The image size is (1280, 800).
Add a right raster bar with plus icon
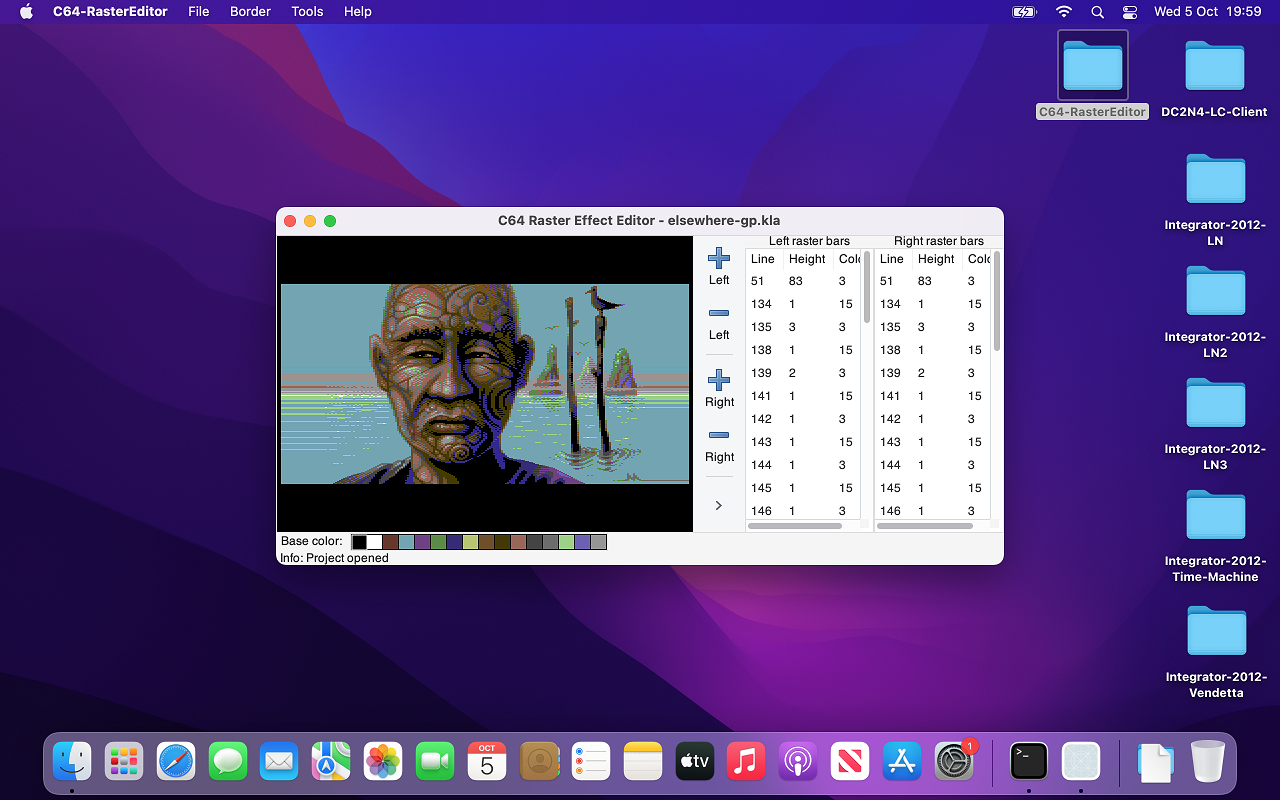click(x=719, y=380)
